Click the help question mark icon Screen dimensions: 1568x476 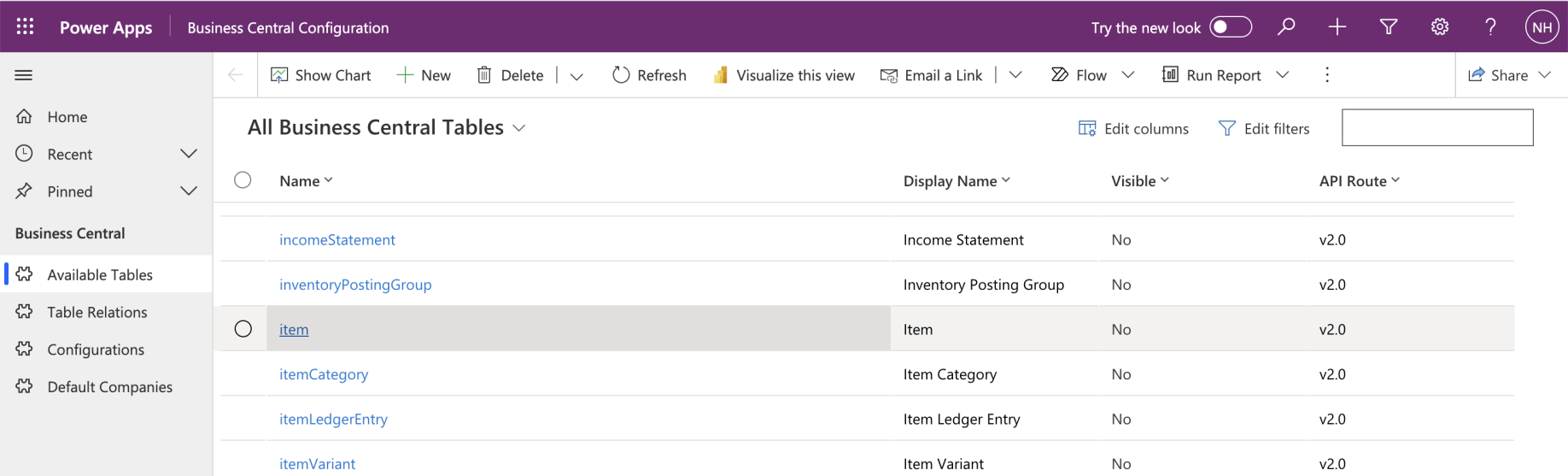1490,26
